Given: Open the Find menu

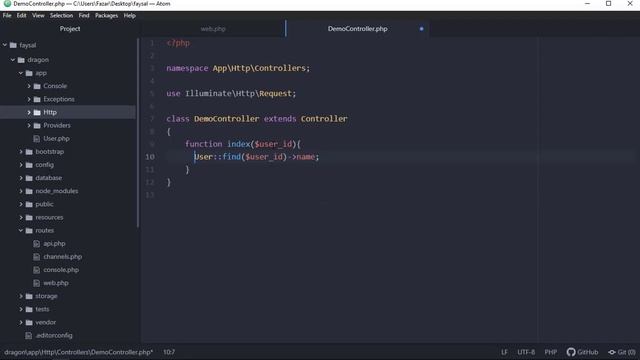Looking at the screenshot, I should (84, 16).
